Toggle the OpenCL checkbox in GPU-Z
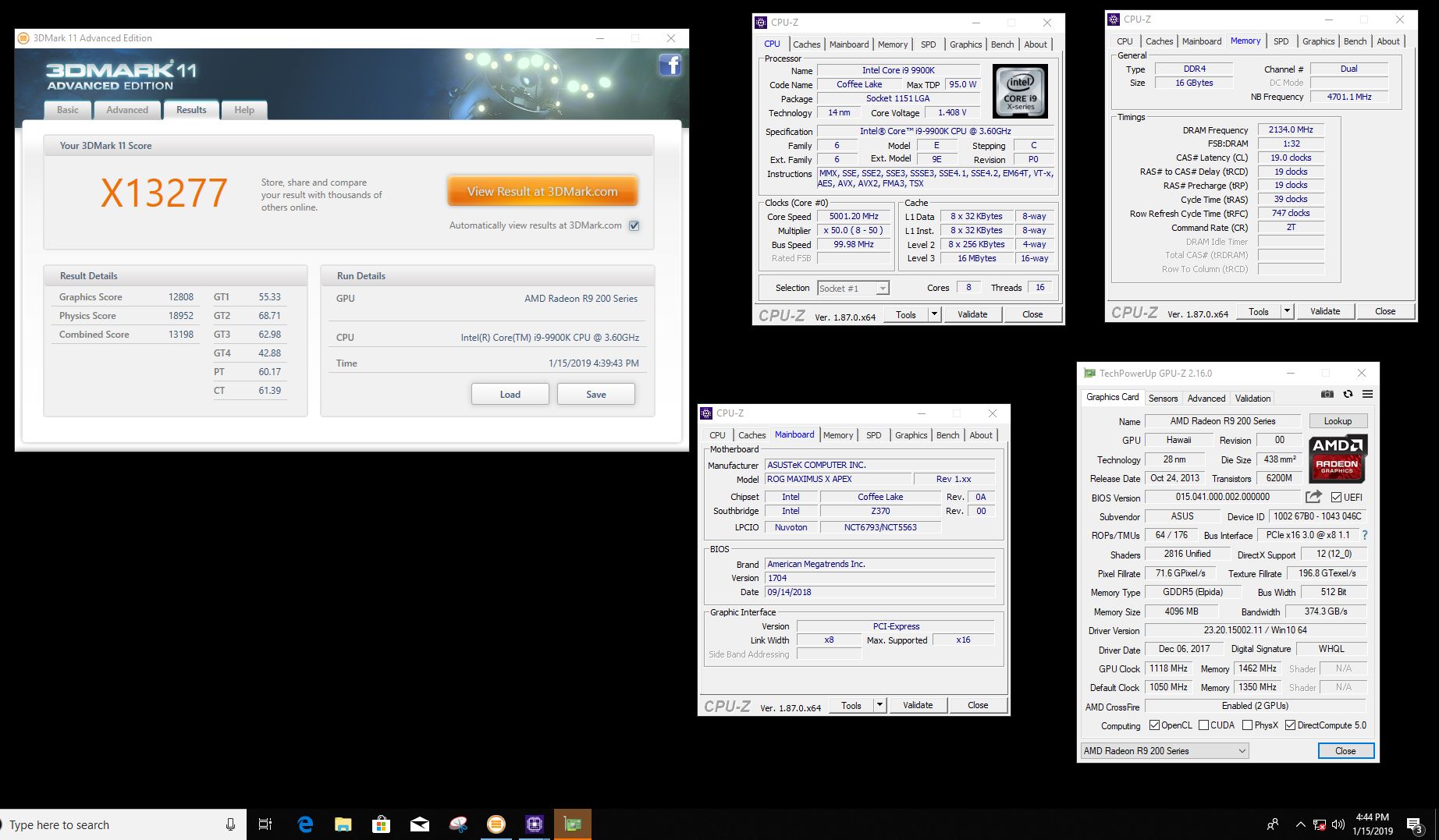The width and height of the screenshot is (1439, 840). tap(1154, 725)
